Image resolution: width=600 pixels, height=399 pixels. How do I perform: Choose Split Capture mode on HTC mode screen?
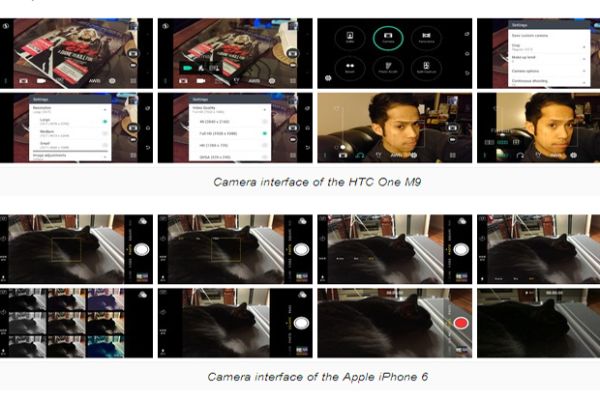tap(426, 68)
